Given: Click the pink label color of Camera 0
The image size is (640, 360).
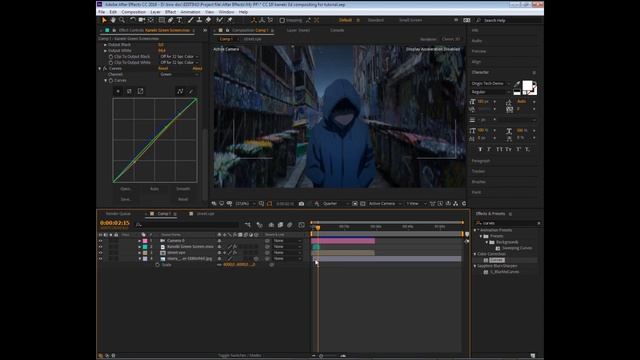Looking at the screenshot, I should pyautogui.click(x=145, y=241).
